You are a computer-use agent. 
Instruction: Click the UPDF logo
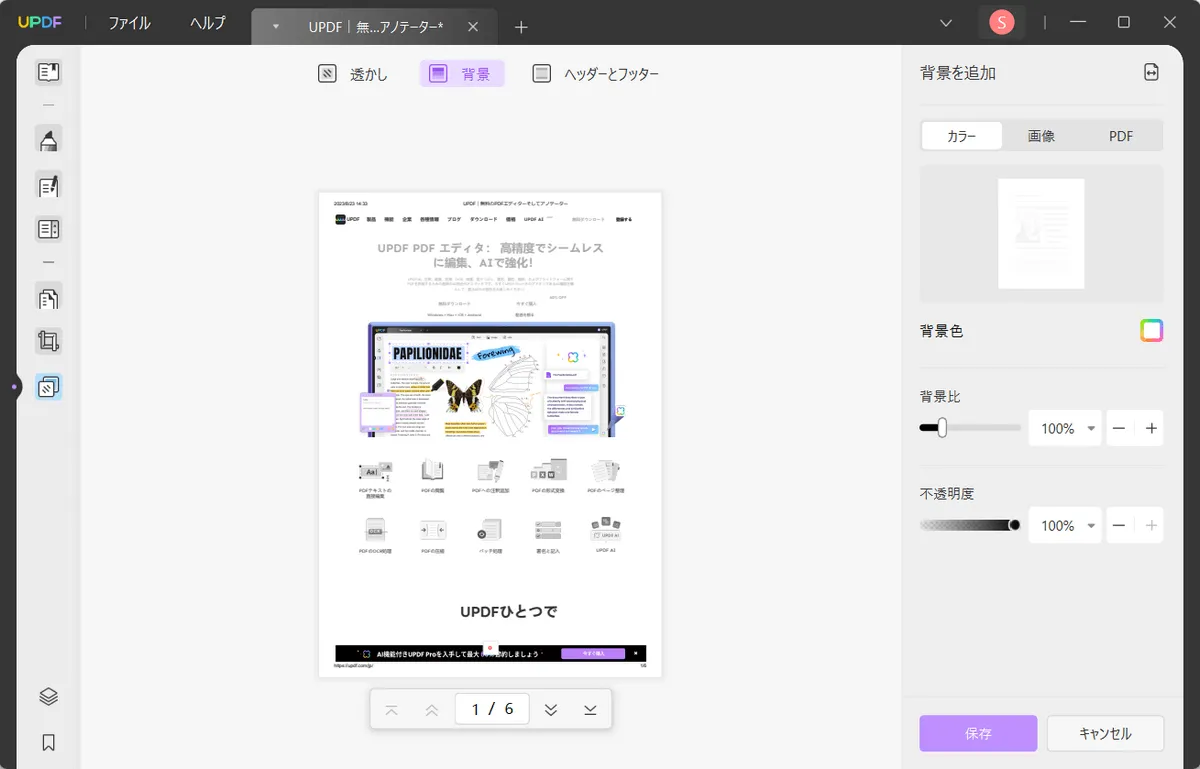(40, 22)
